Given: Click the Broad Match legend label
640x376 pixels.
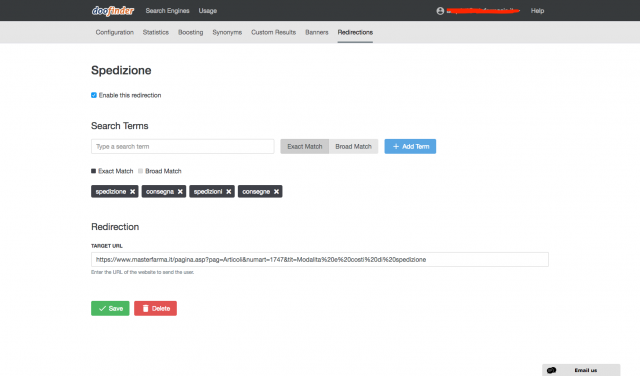Looking at the screenshot, I should point(163,171).
